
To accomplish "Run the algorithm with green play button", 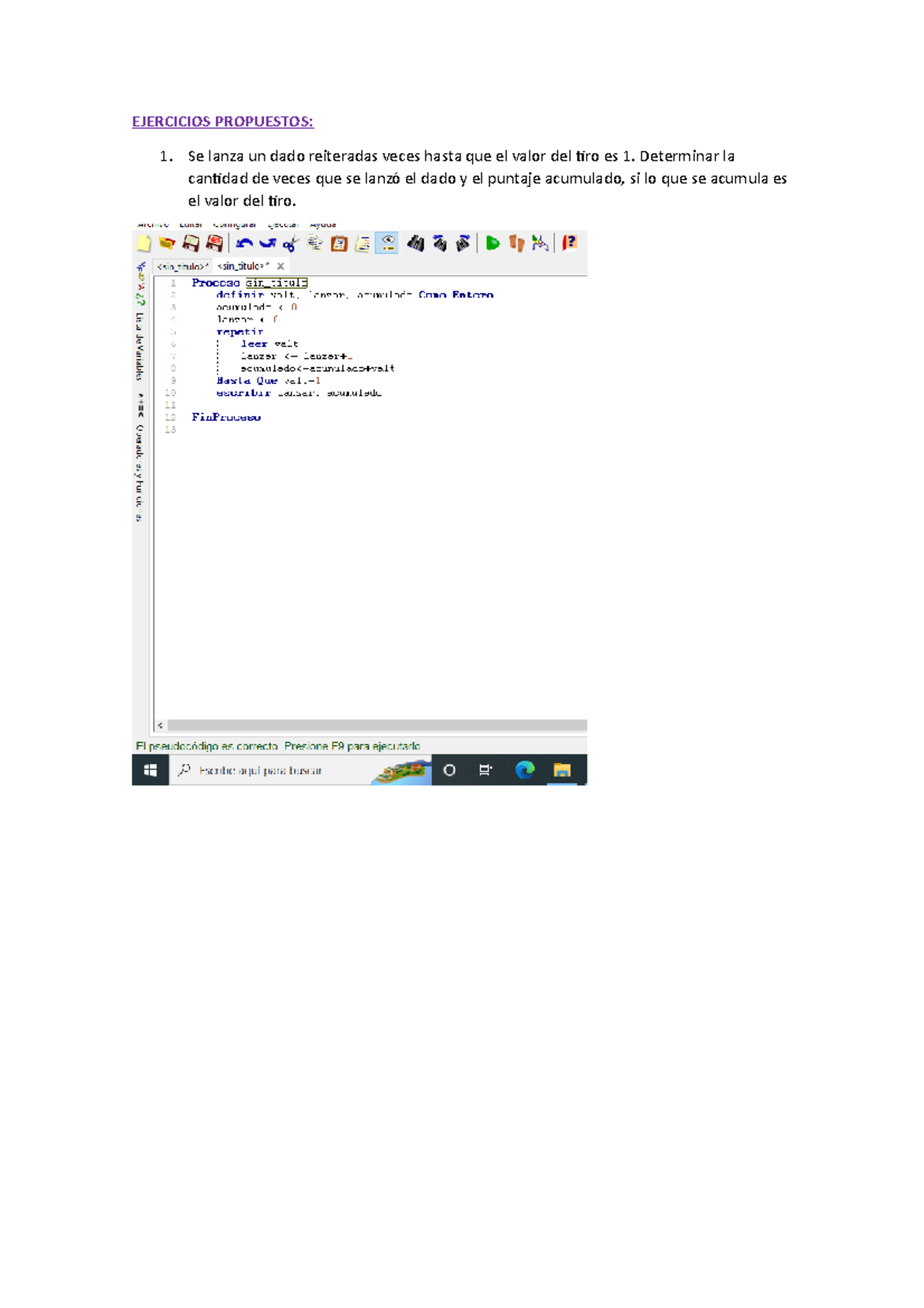I will [493, 244].
